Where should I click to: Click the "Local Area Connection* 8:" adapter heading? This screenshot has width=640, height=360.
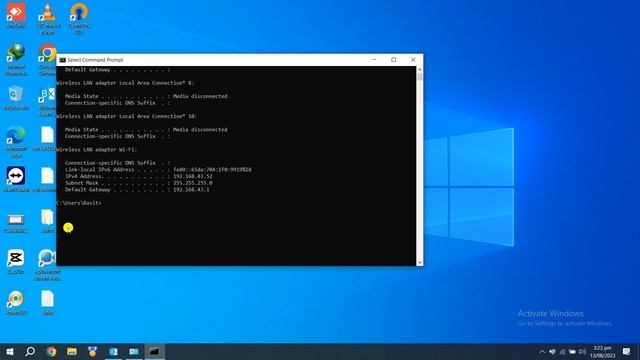click(x=125, y=83)
